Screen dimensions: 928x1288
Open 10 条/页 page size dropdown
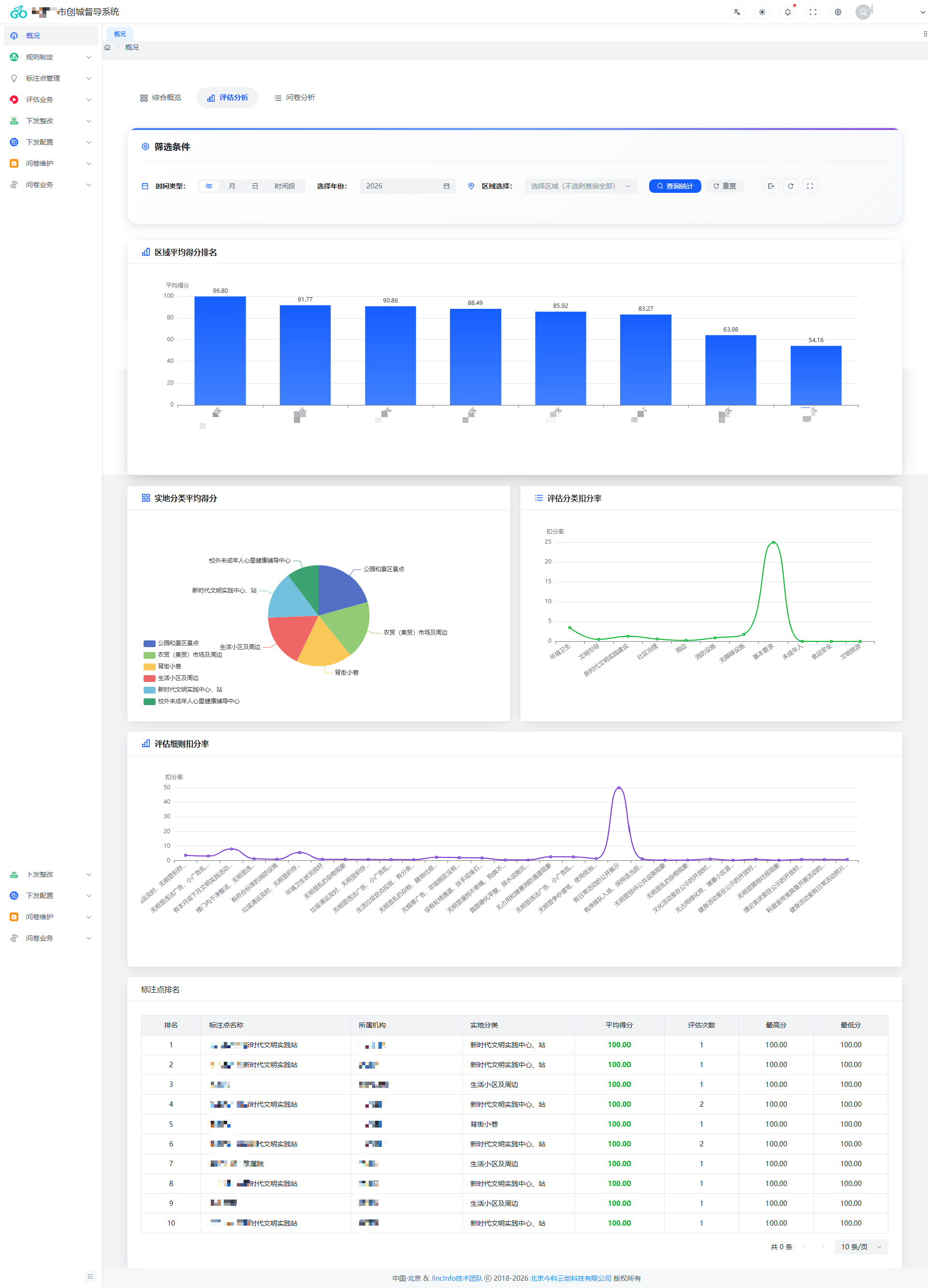860,1246
